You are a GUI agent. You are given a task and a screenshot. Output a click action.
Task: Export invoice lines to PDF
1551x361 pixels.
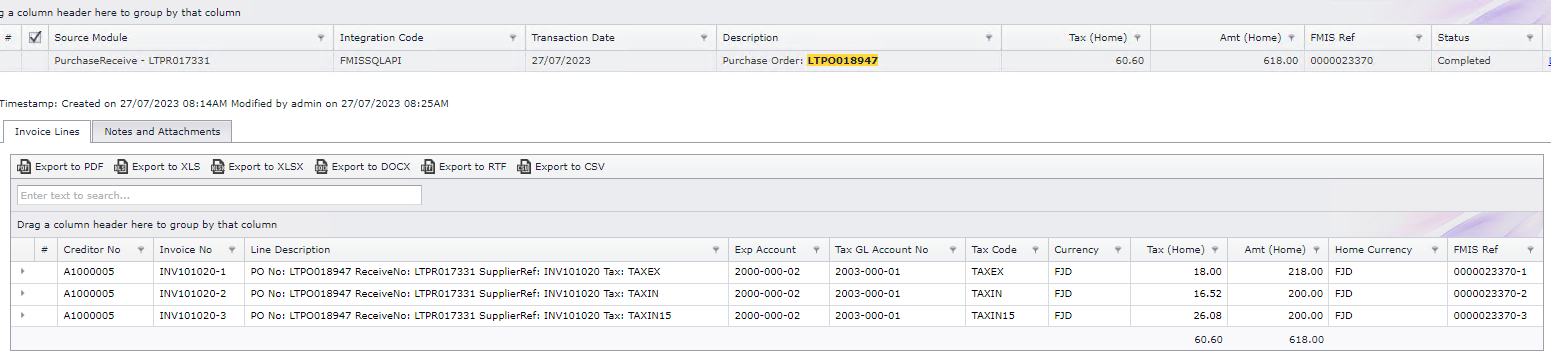point(60,166)
